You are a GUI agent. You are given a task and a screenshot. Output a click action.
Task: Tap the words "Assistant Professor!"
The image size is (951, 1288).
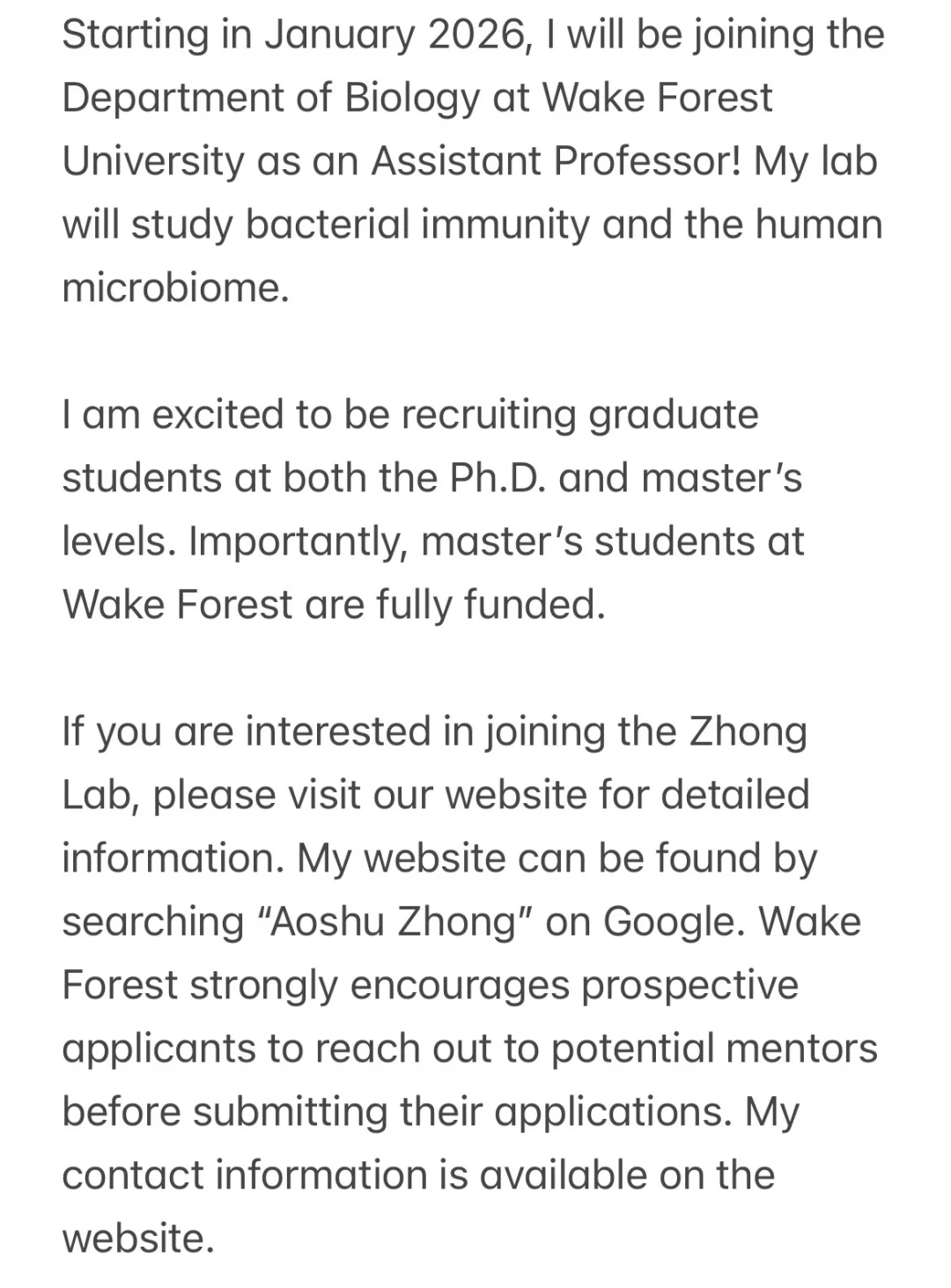pyautogui.click(x=557, y=161)
